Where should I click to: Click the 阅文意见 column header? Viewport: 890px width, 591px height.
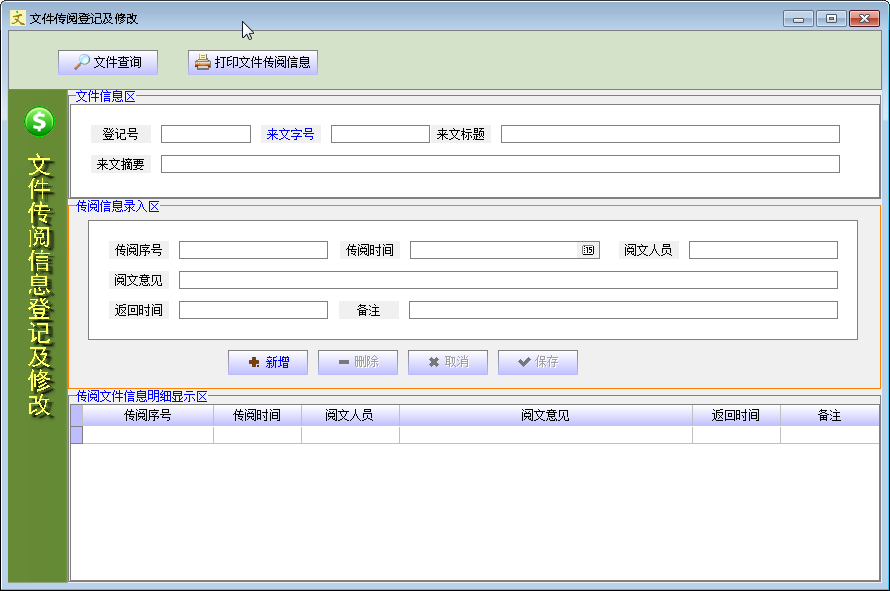click(545, 416)
